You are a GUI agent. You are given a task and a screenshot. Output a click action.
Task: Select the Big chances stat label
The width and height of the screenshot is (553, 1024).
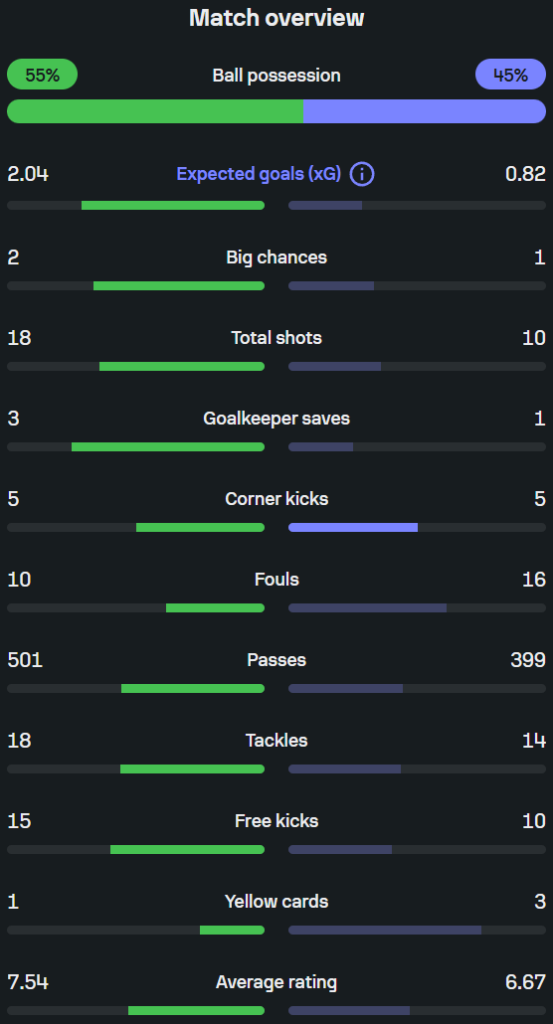pyautogui.click(x=277, y=257)
